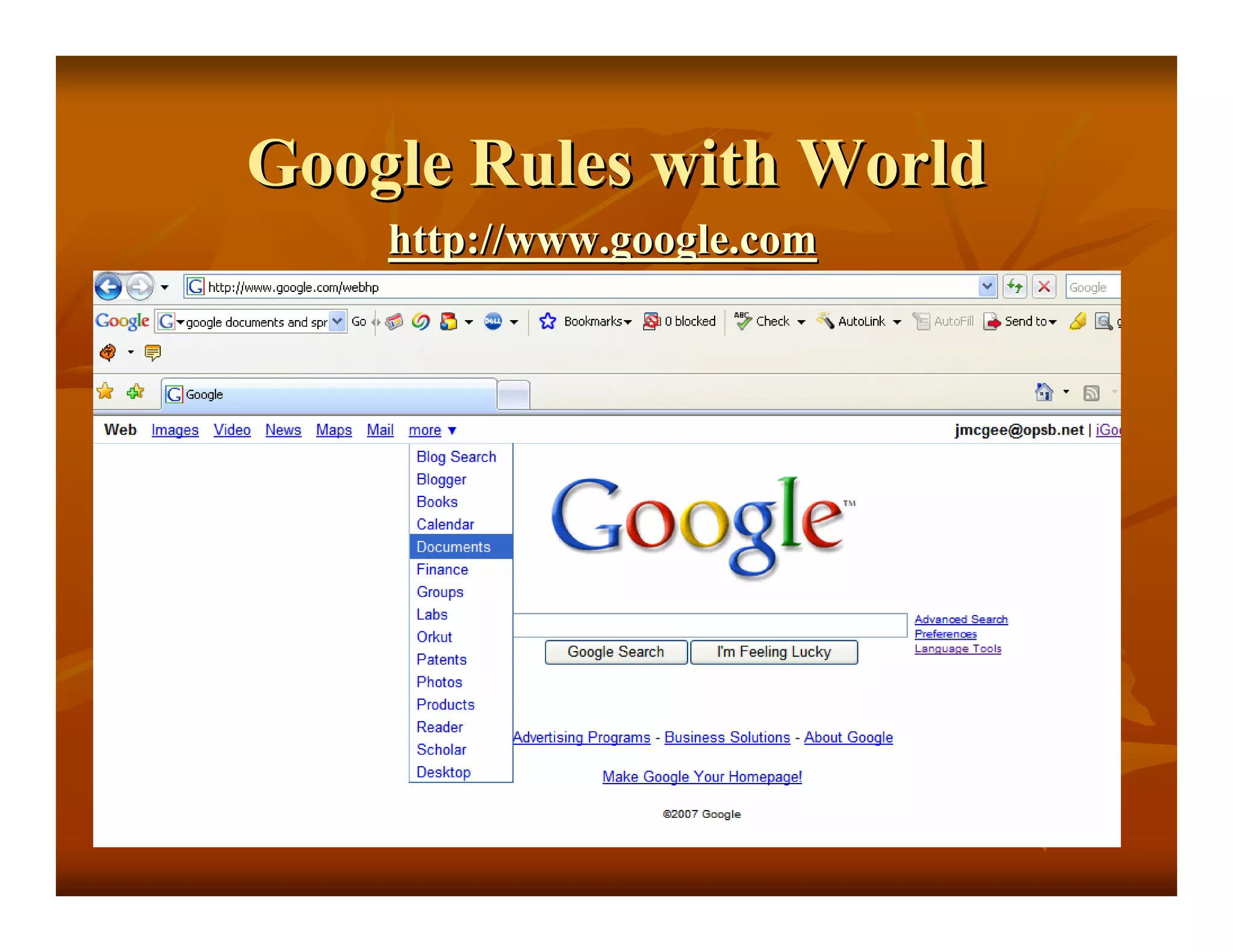Open a new blank tab
Image resolution: width=1233 pixels, height=952 pixels.
tap(514, 395)
